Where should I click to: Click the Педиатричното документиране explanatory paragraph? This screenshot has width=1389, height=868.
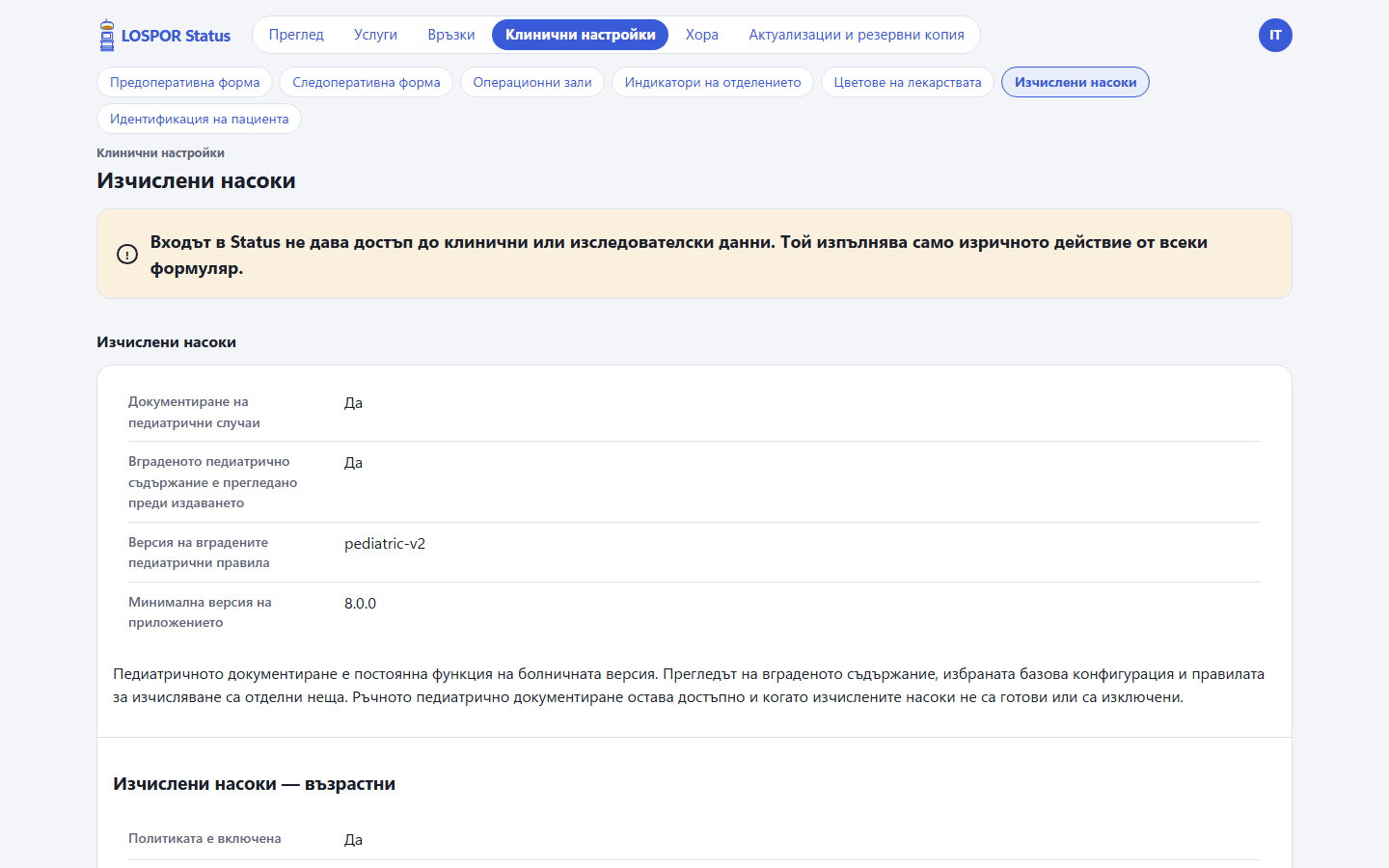[689, 686]
